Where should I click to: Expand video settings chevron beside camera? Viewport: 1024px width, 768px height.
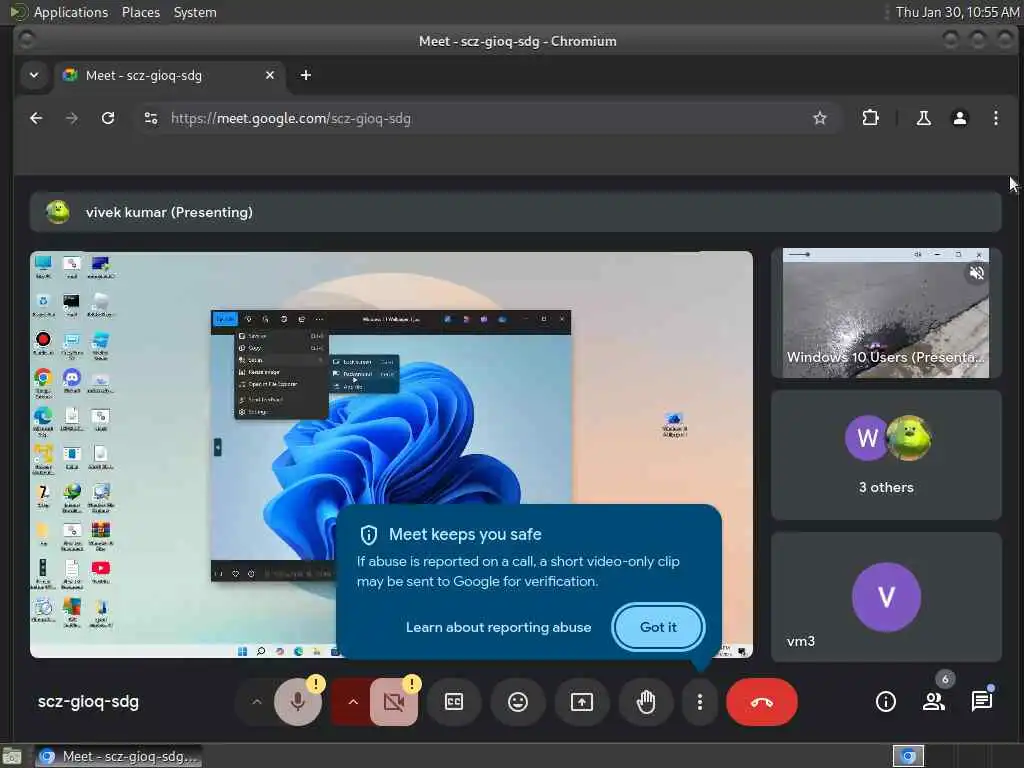pyautogui.click(x=353, y=702)
